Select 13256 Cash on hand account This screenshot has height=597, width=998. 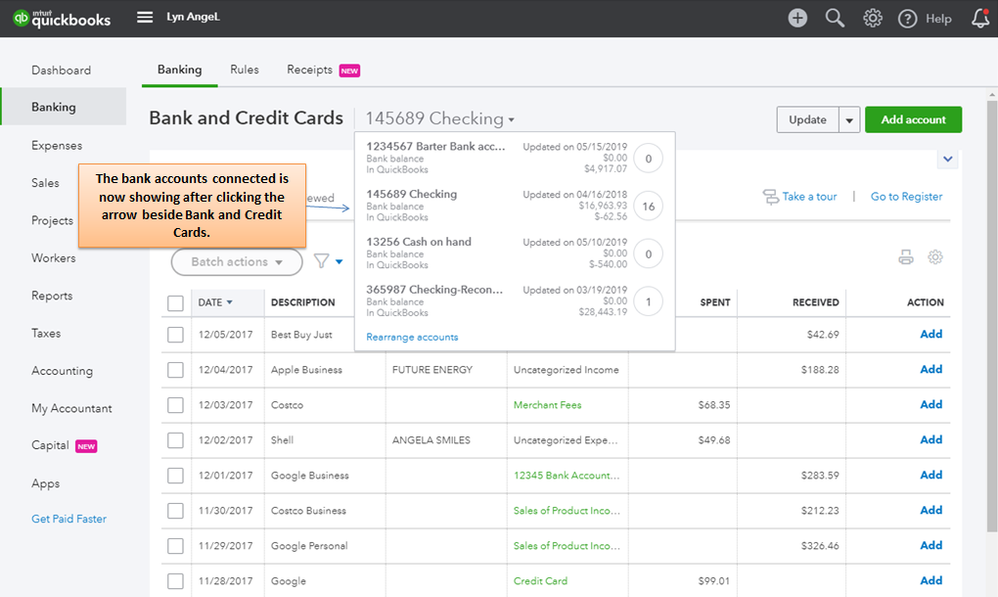click(x=513, y=253)
